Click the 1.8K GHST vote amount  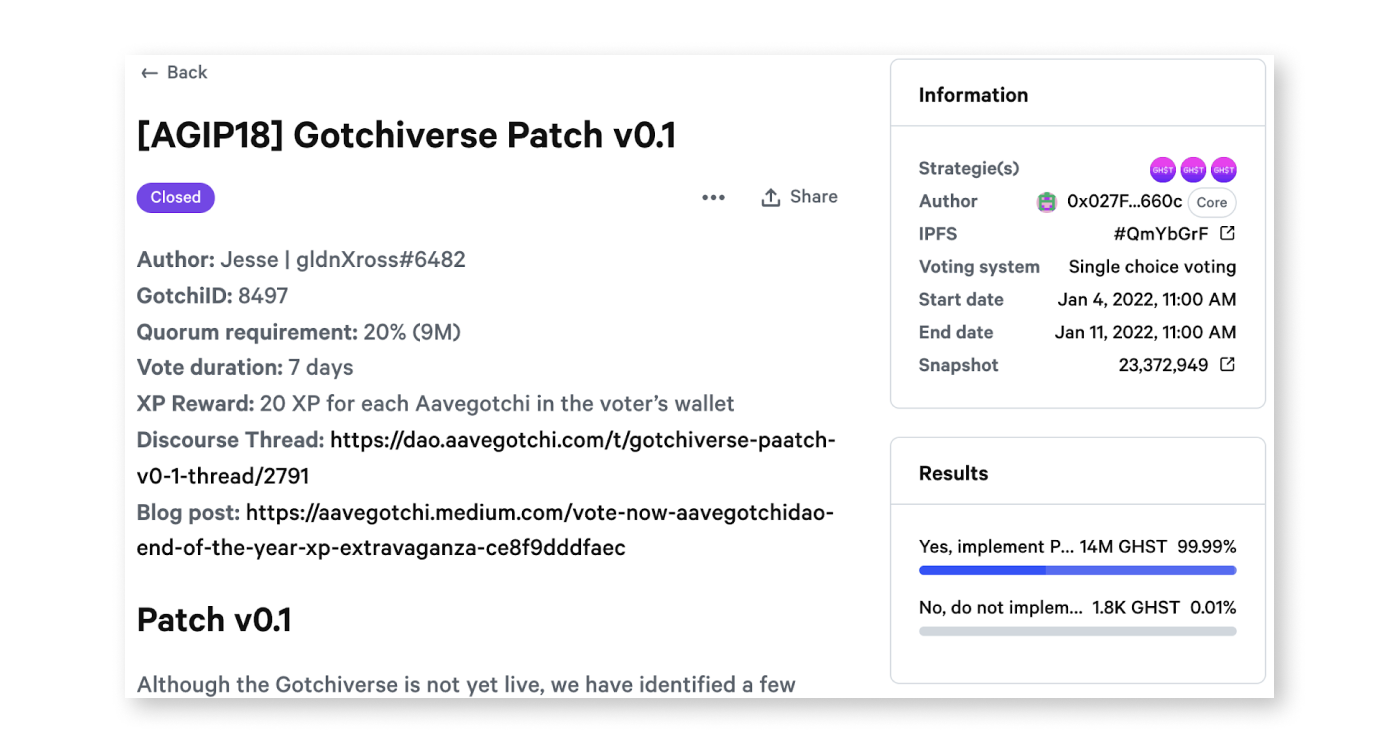(1135, 607)
